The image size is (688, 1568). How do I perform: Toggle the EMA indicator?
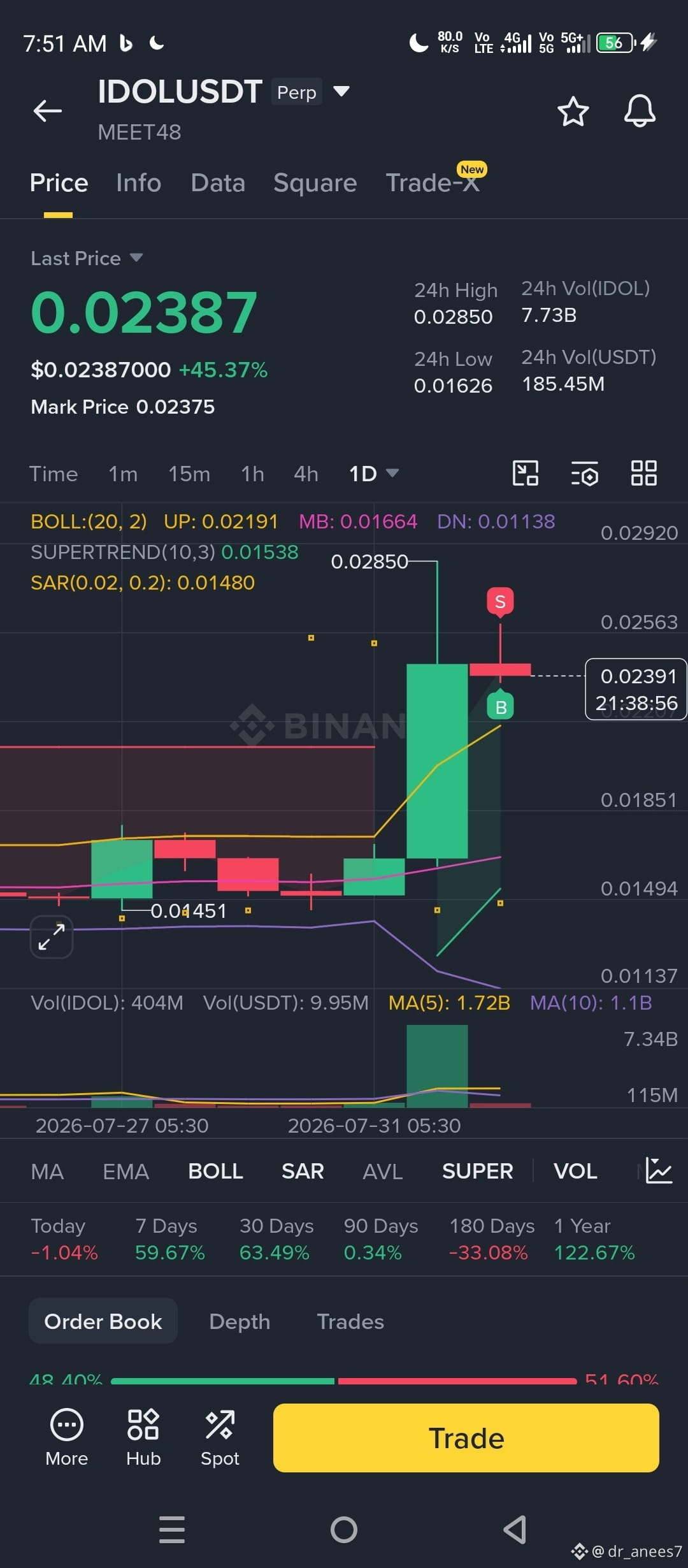tap(126, 1171)
